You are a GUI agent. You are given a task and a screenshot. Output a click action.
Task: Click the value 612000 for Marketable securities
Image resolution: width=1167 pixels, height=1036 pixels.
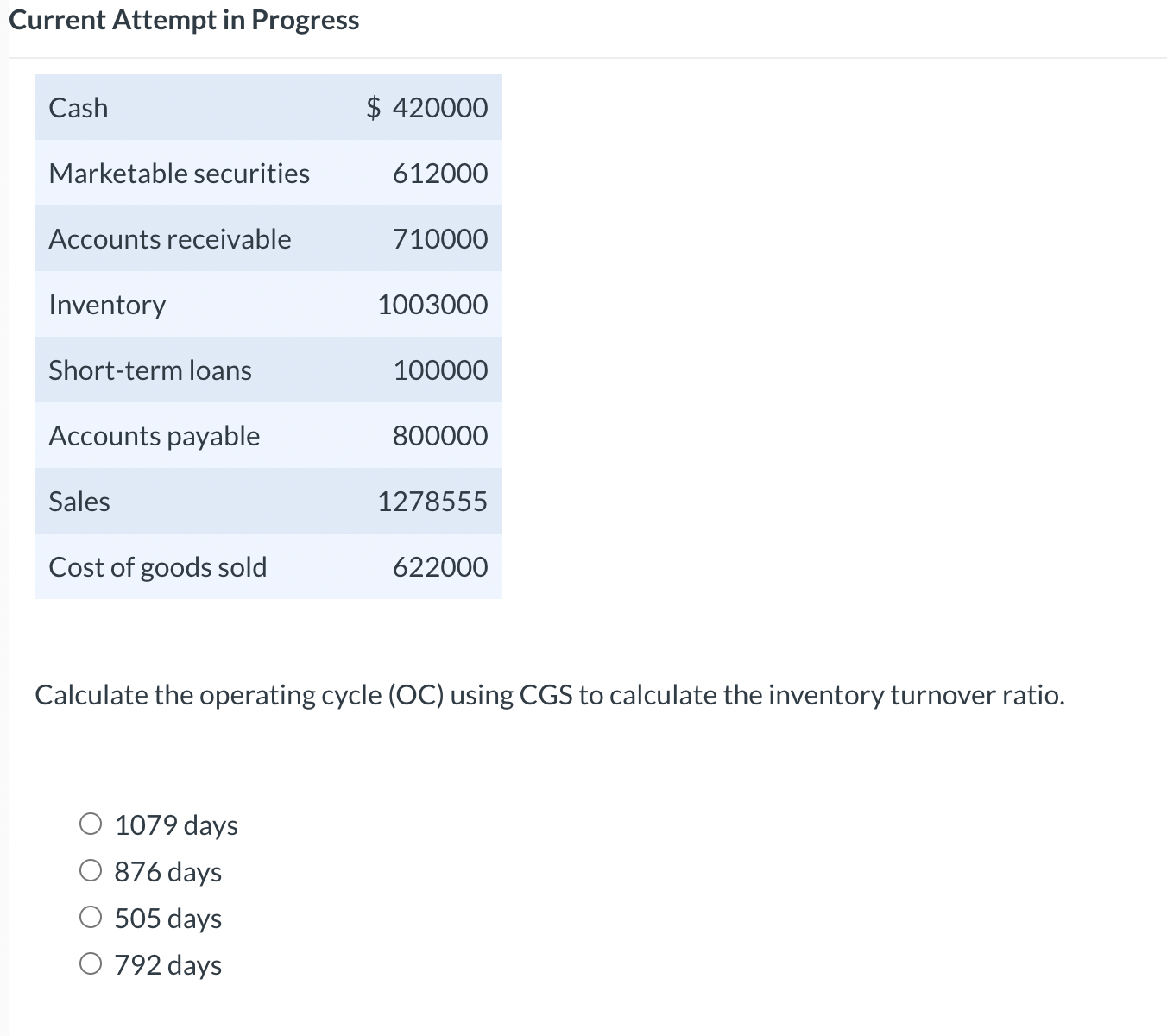(440, 173)
